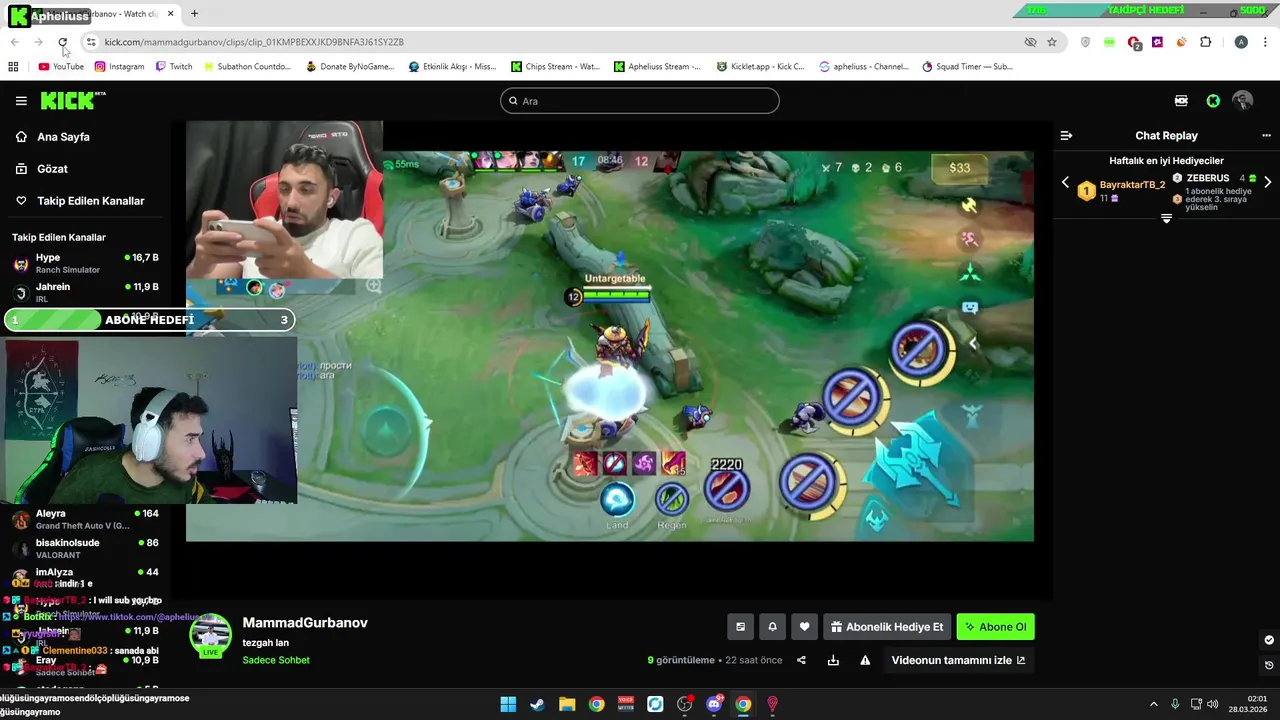Open the orange extension icon

(x=1181, y=42)
